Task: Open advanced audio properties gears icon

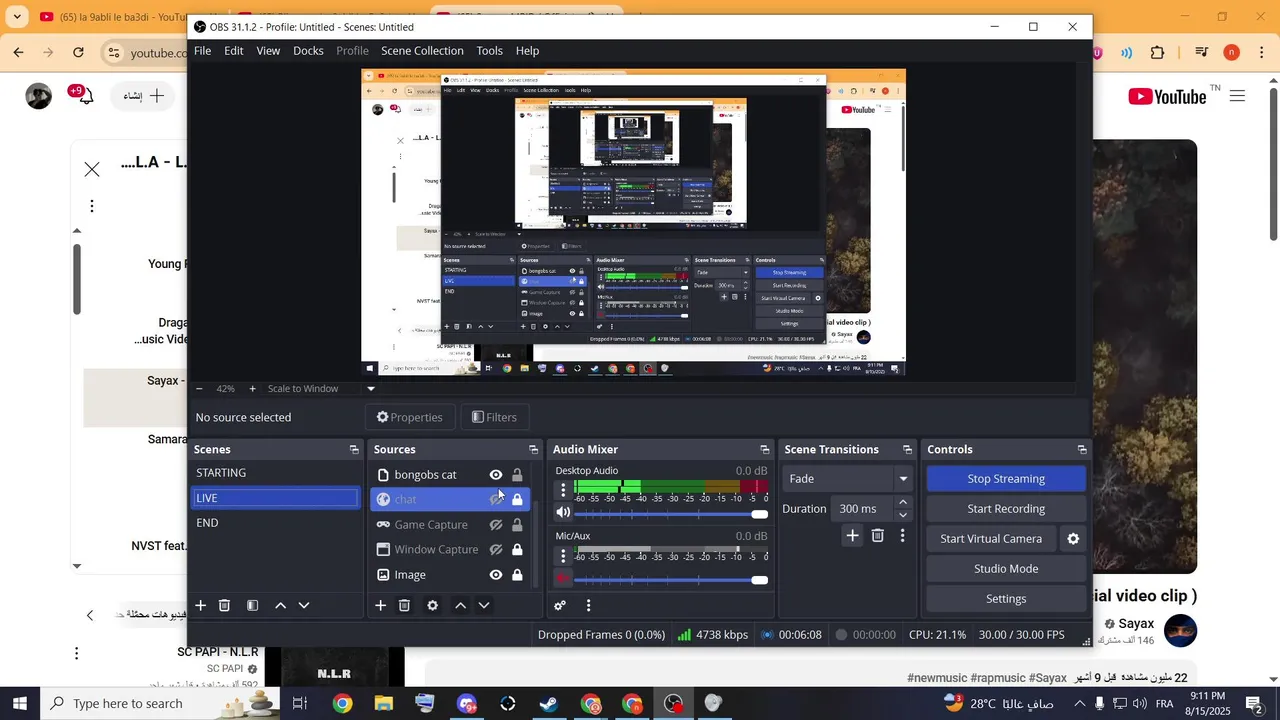Action: 560,605
